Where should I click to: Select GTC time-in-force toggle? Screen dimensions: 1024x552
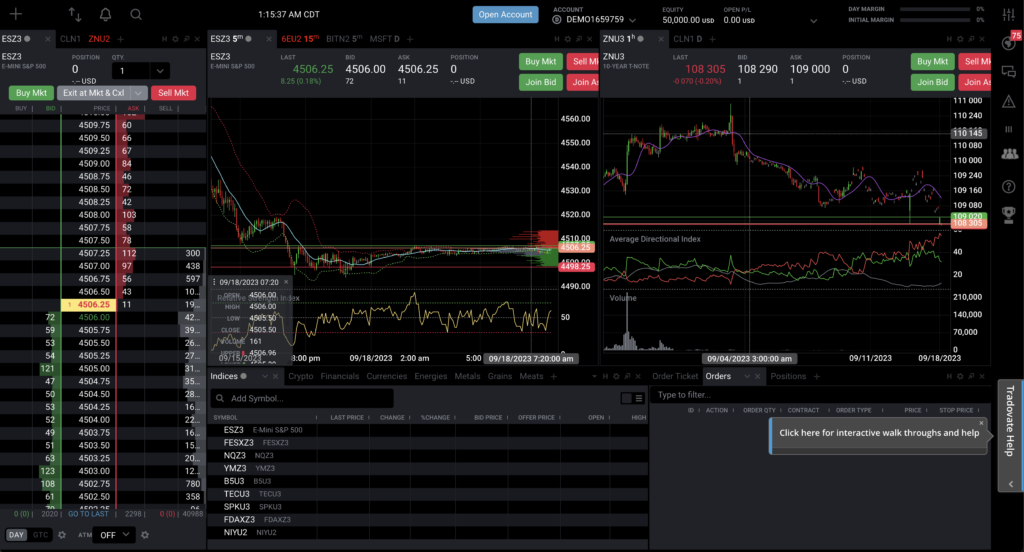40,535
